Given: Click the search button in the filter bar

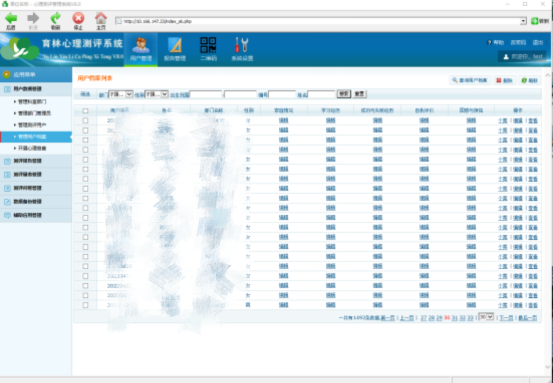Looking at the screenshot, I should point(344,94).
